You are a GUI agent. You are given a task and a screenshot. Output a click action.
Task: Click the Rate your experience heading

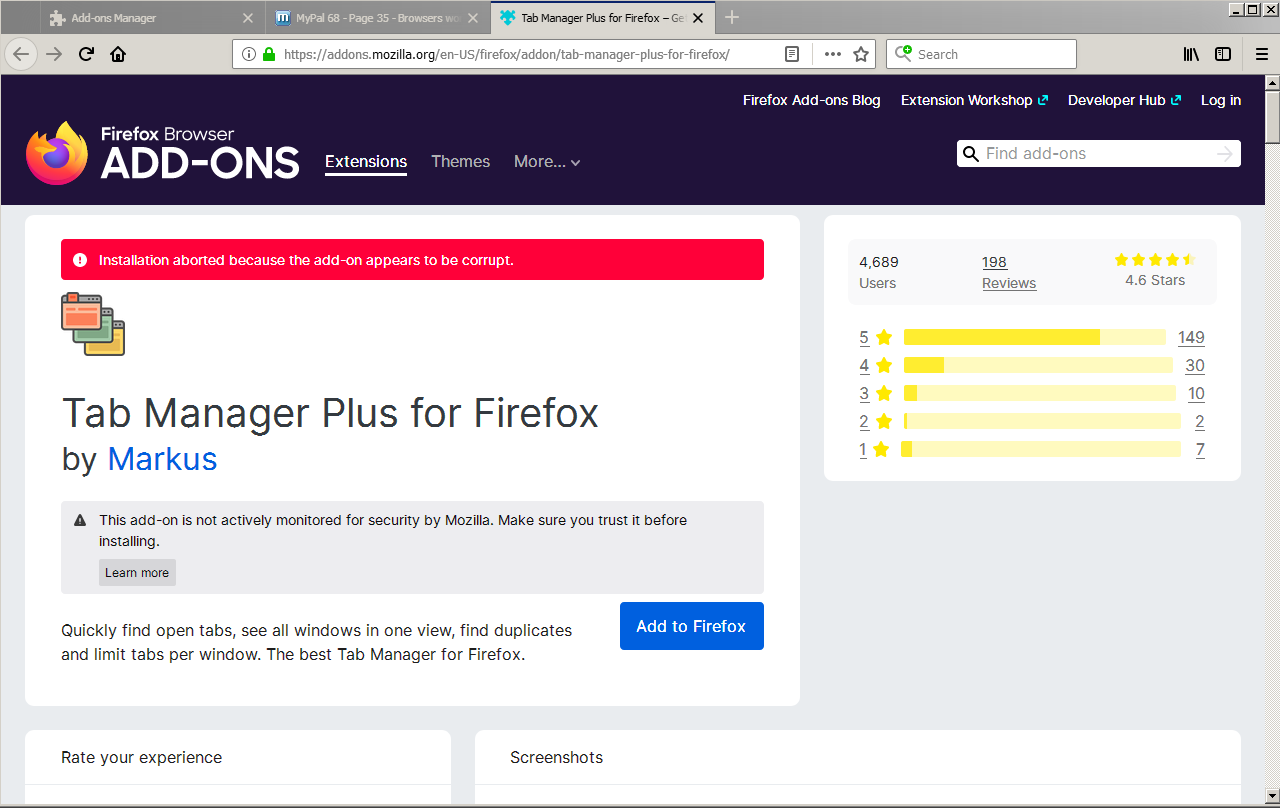[x=141, y=757]
